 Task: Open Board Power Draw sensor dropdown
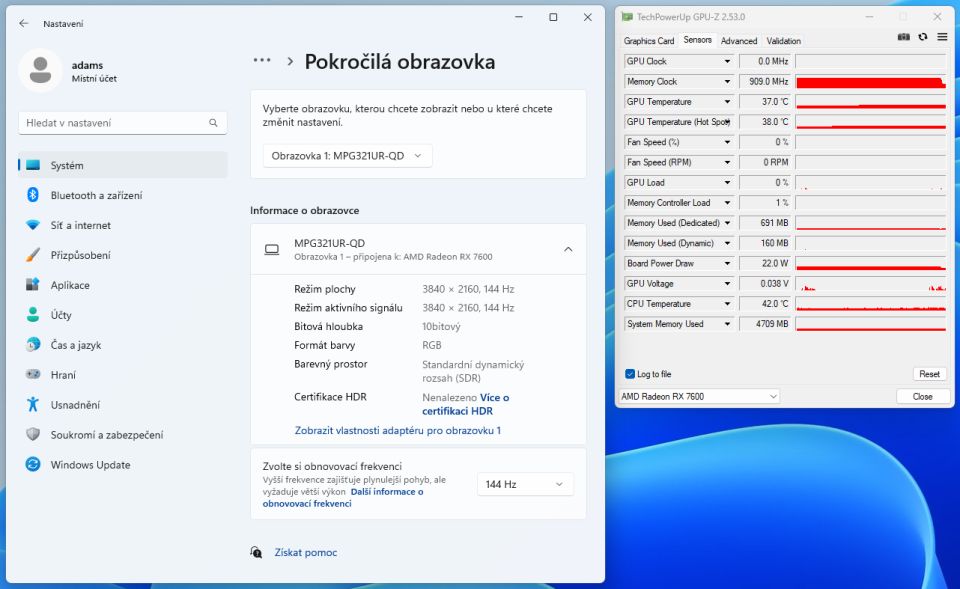point(727,263)
